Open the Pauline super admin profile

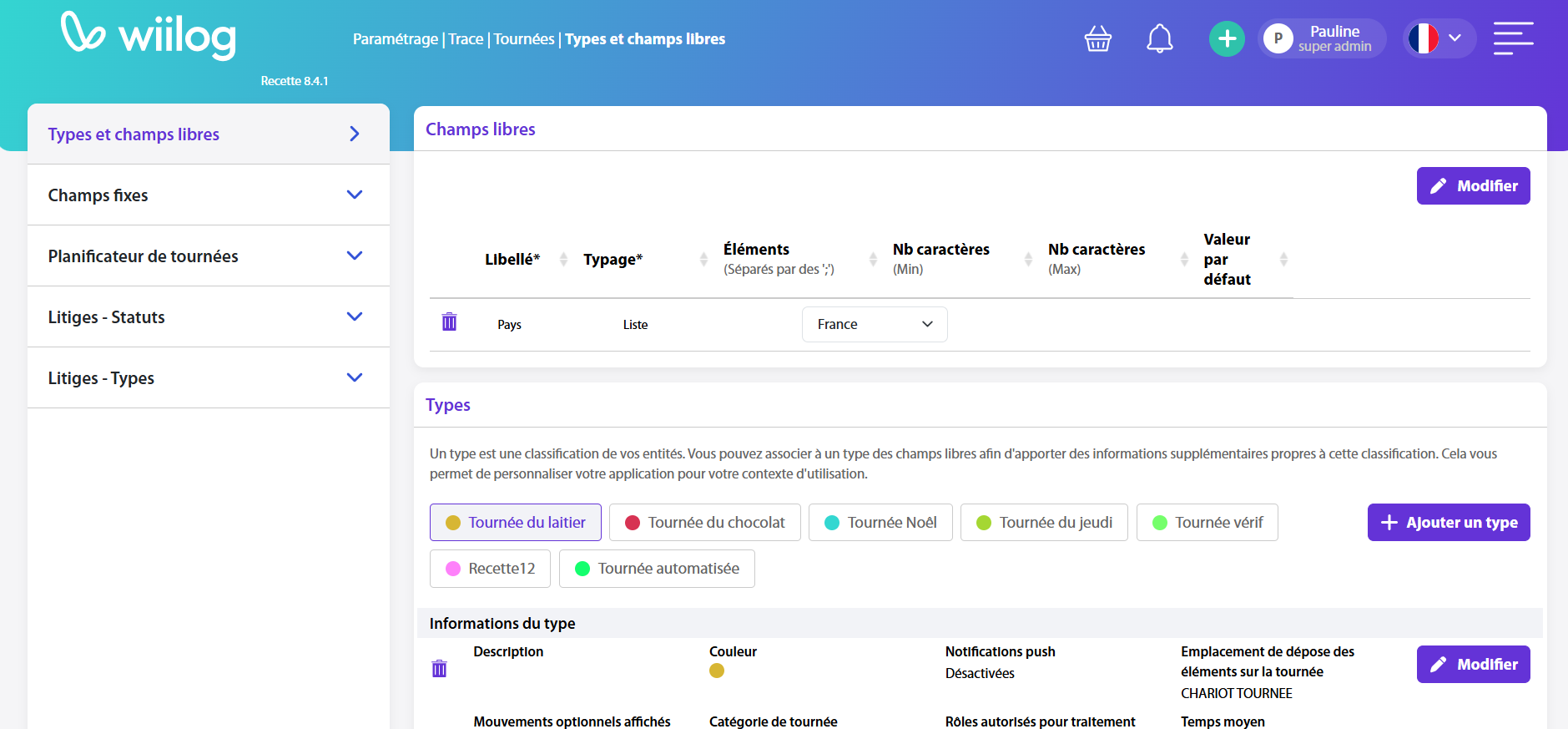pos(1321,38)
